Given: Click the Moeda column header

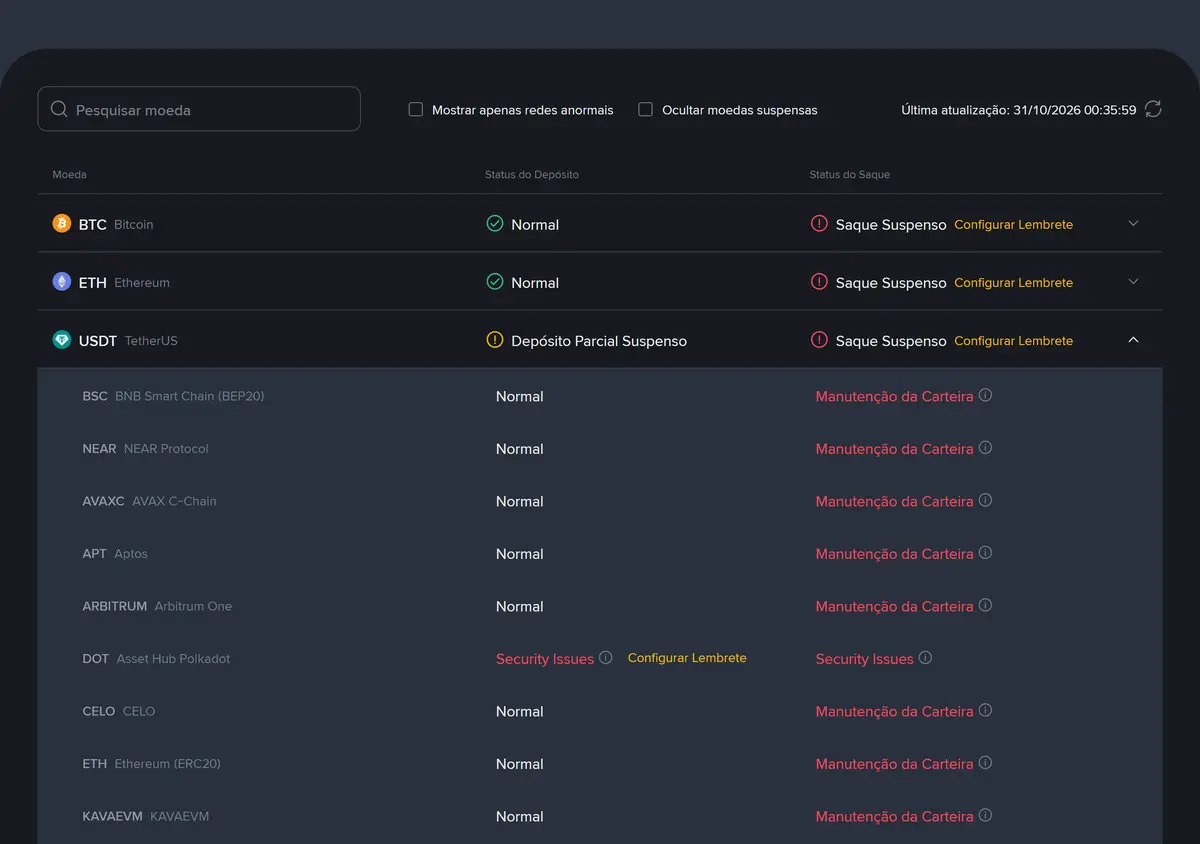Looking at the screenshot, I should point(69,174).
